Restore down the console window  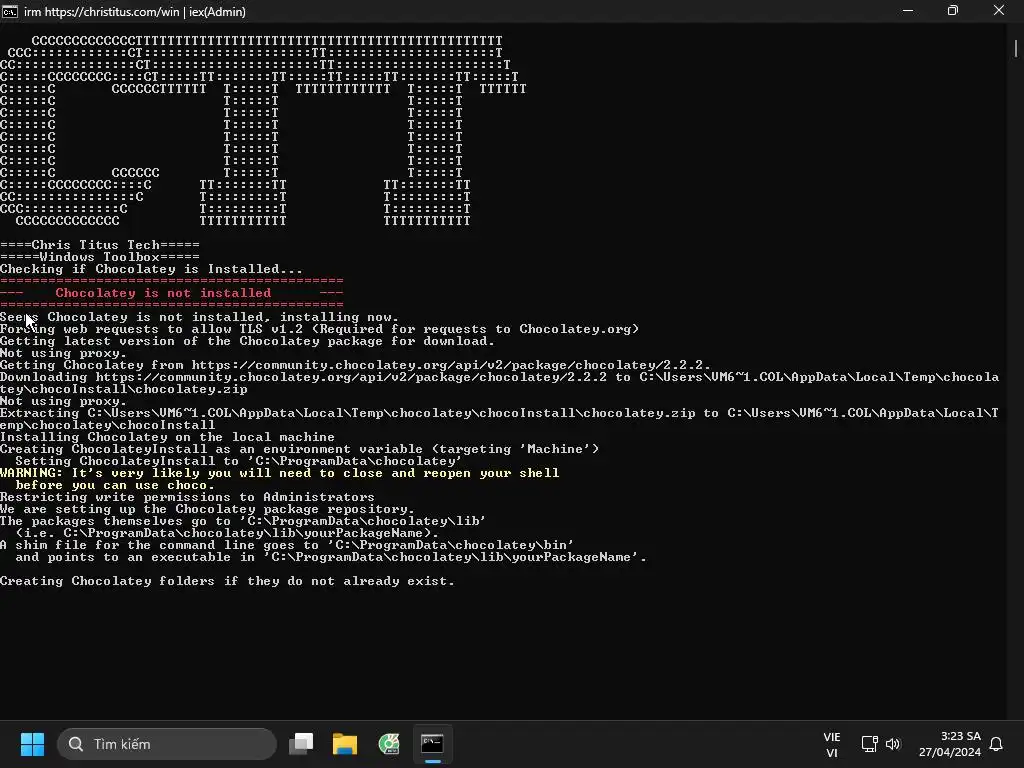pos(953,10)
